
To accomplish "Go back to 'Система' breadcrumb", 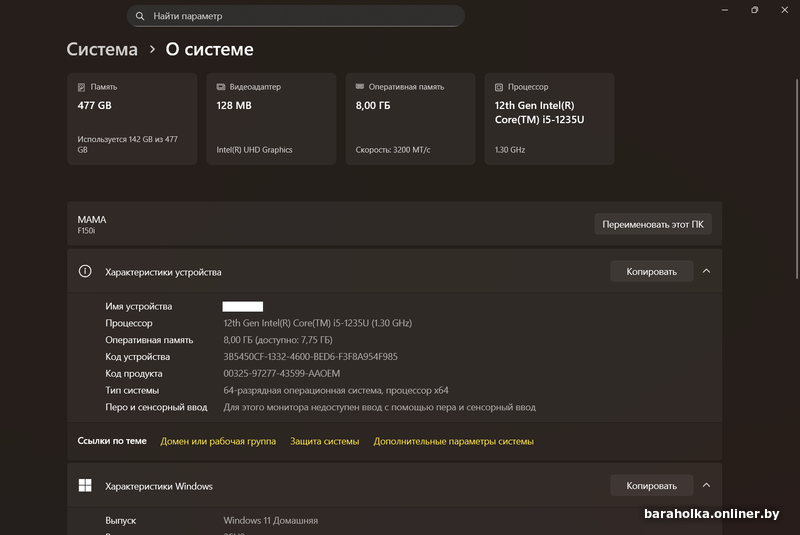I will point(102,49).
